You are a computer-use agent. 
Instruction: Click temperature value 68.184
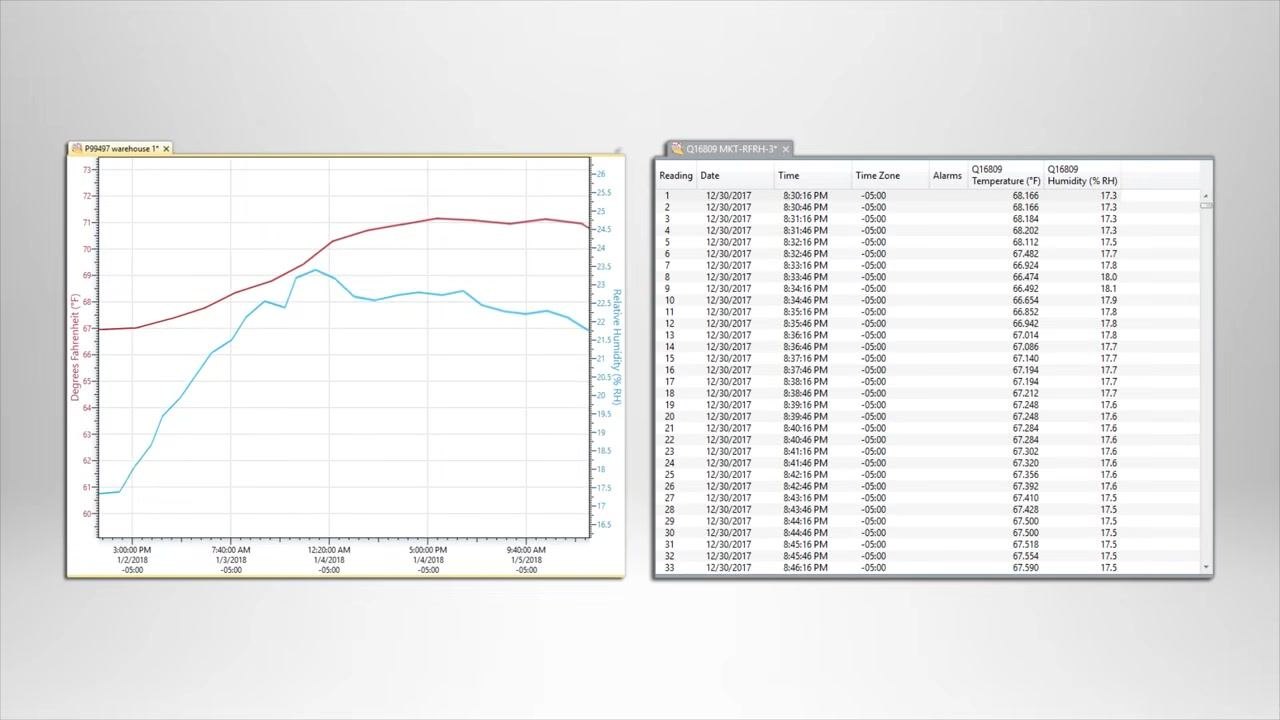pyautogui.click(x=1025, y=219)
